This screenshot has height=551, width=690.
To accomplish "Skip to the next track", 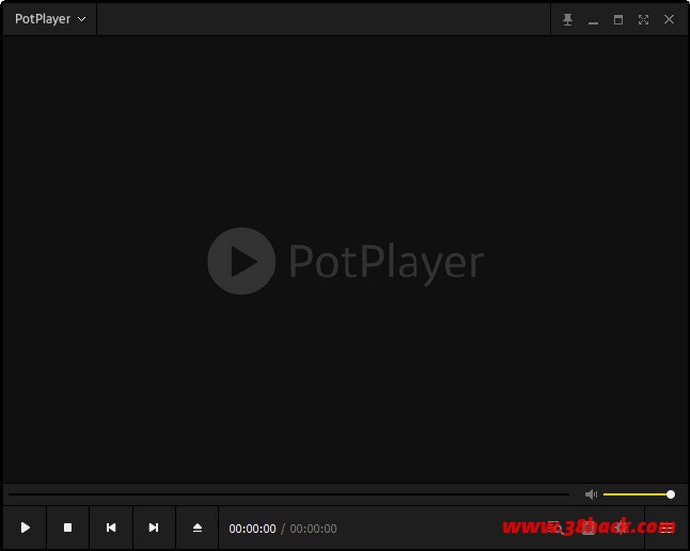I will [x=154, y=527].
